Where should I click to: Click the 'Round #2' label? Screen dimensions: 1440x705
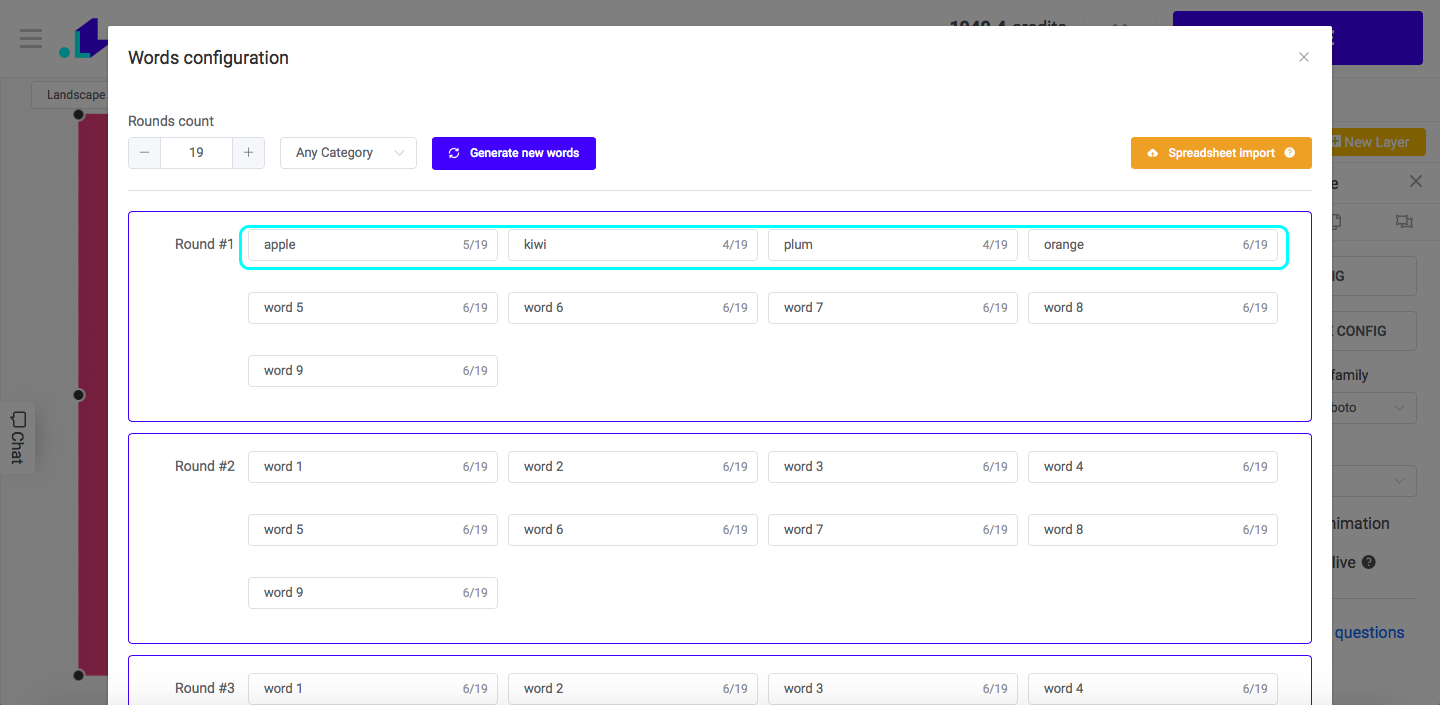pyautogui.click(x=204, y=466)
